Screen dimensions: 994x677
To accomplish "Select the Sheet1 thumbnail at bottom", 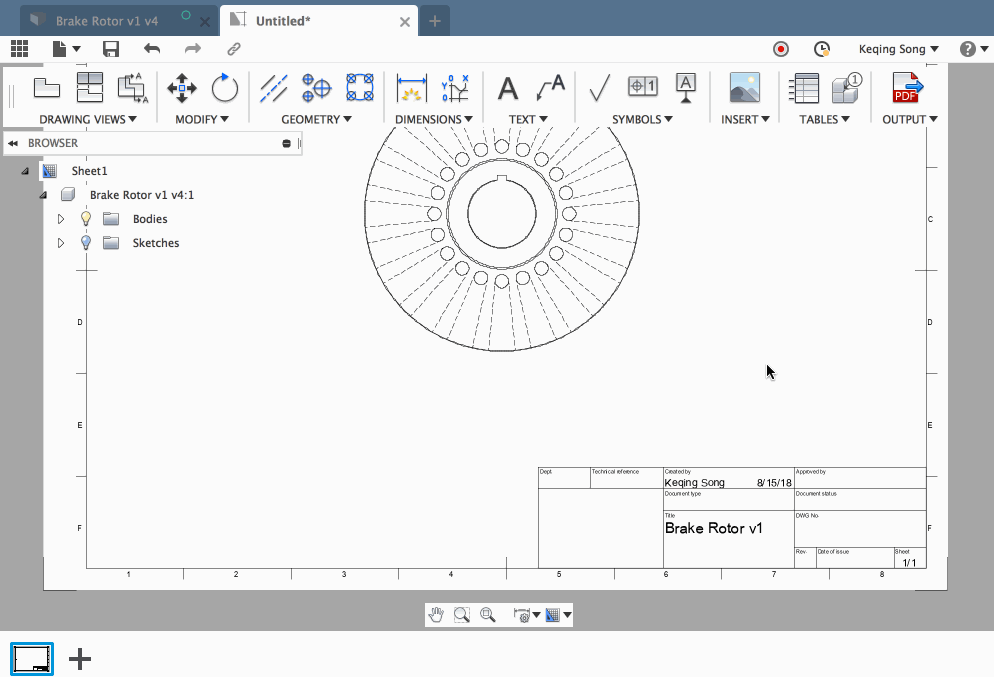I will tap(32, 658).
